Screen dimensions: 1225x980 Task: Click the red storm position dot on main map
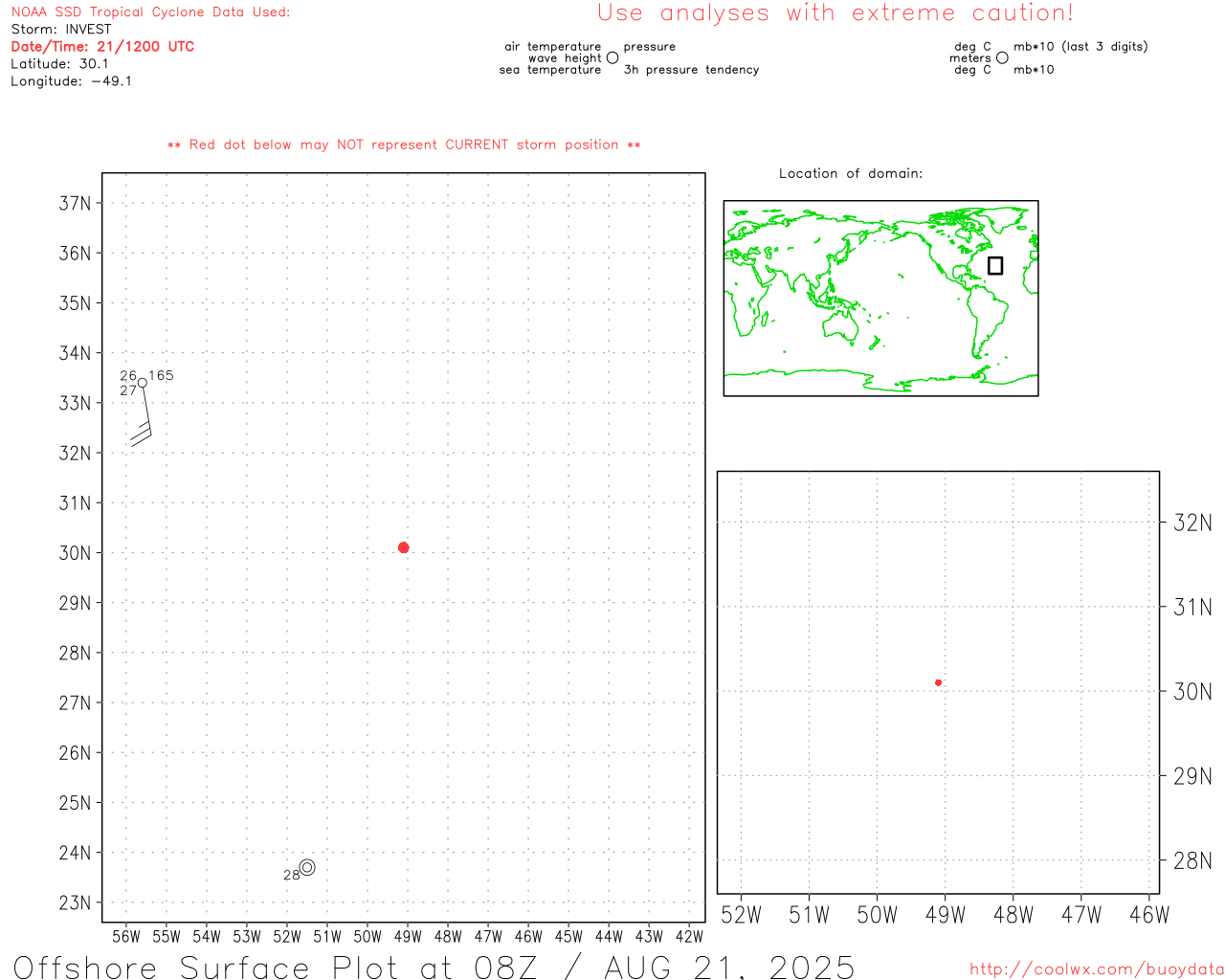tap(403, 547)
